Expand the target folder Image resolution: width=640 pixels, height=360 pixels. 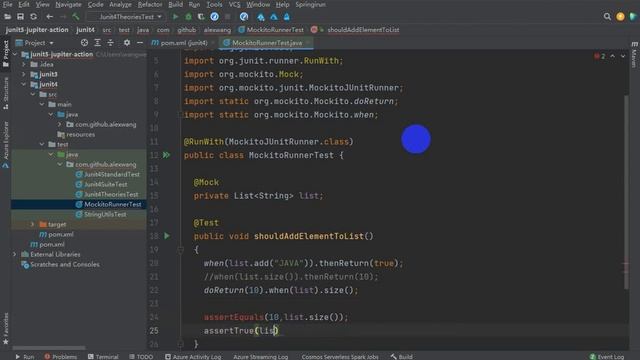coord(33,224)
